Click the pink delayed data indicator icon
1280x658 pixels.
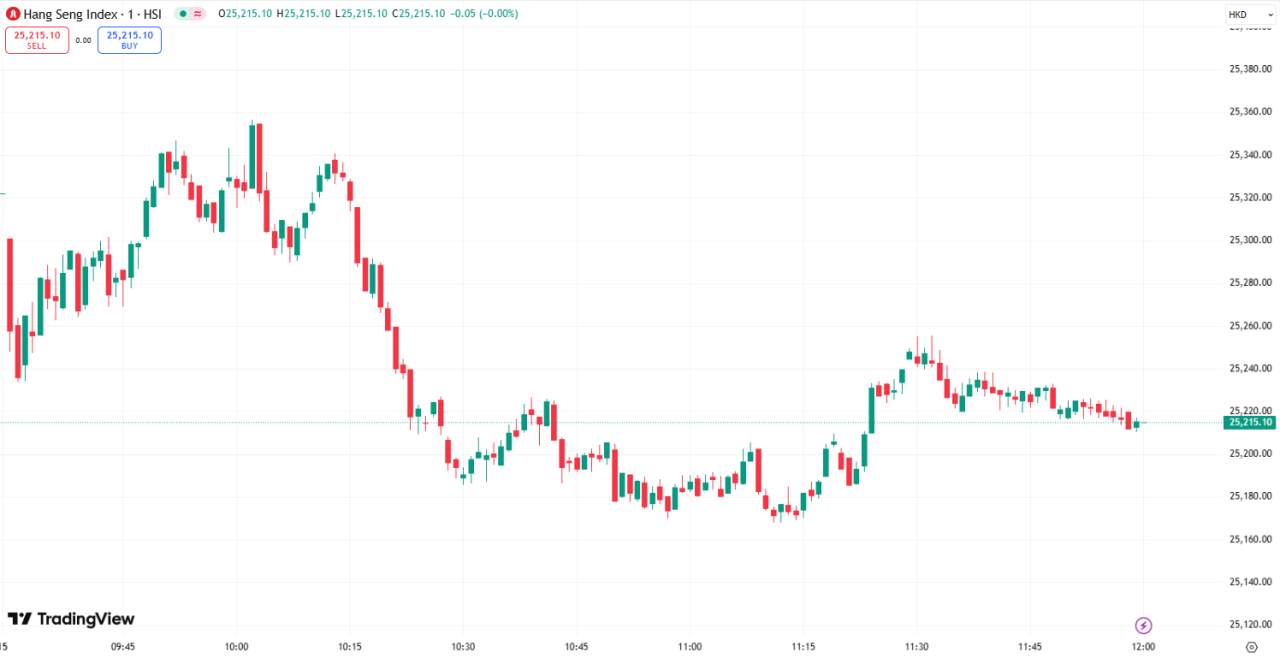pos(198,14)
